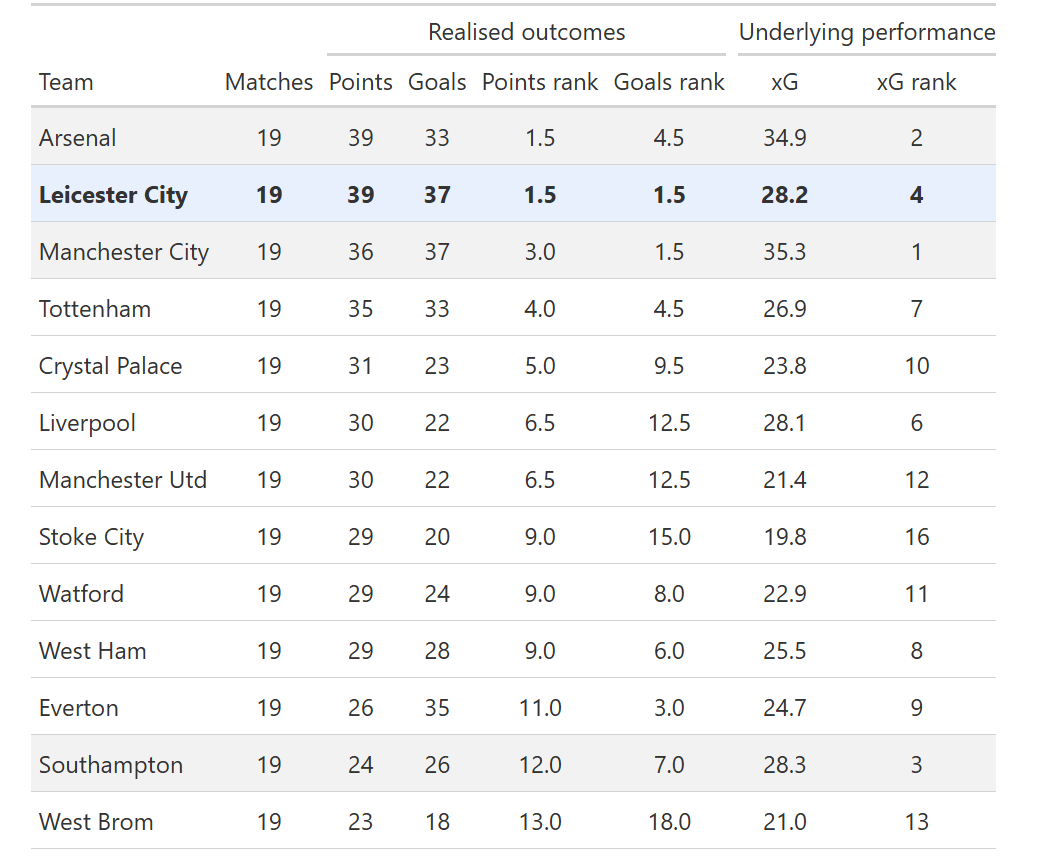Select Stoke City's goals rank 15.0
This screenshot has width=1039, height=861.
pyautogui.click(x=669, y=537)
